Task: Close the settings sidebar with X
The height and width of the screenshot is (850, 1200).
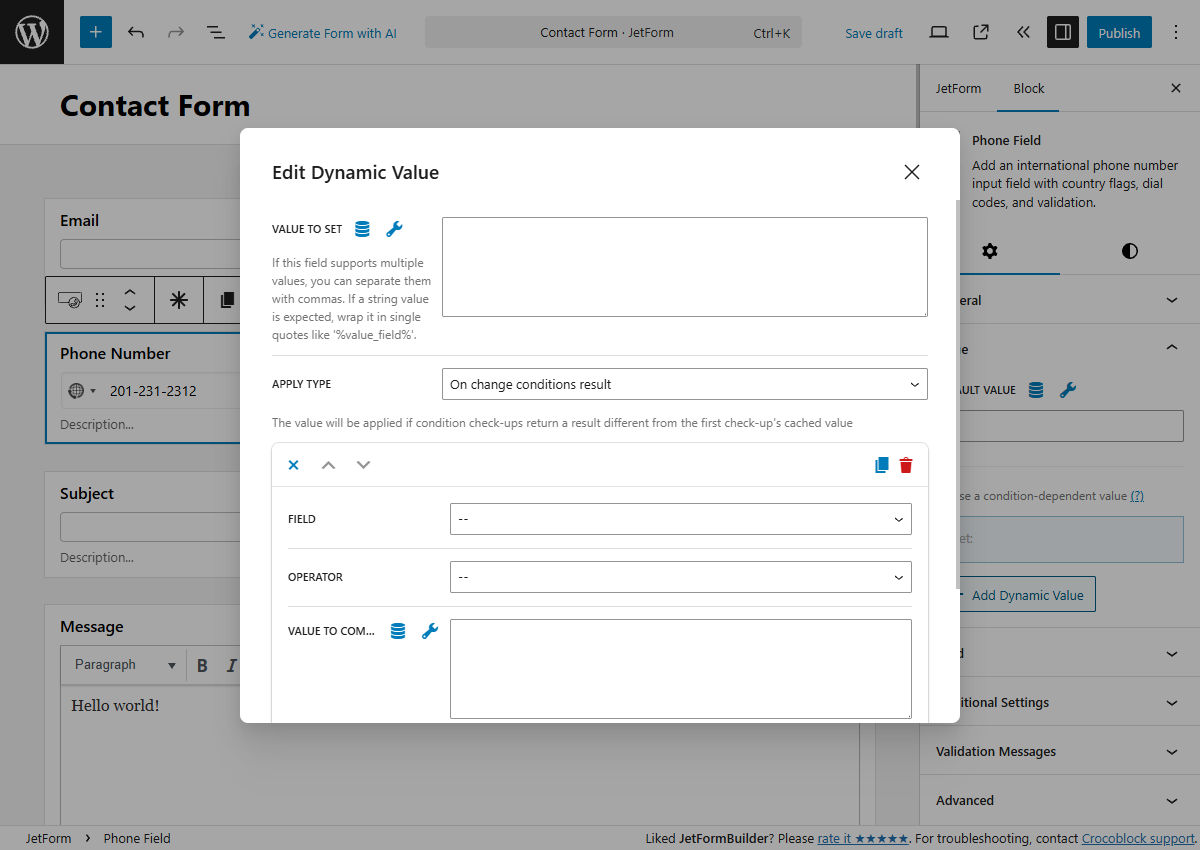Action: (x=1176, y=88)
